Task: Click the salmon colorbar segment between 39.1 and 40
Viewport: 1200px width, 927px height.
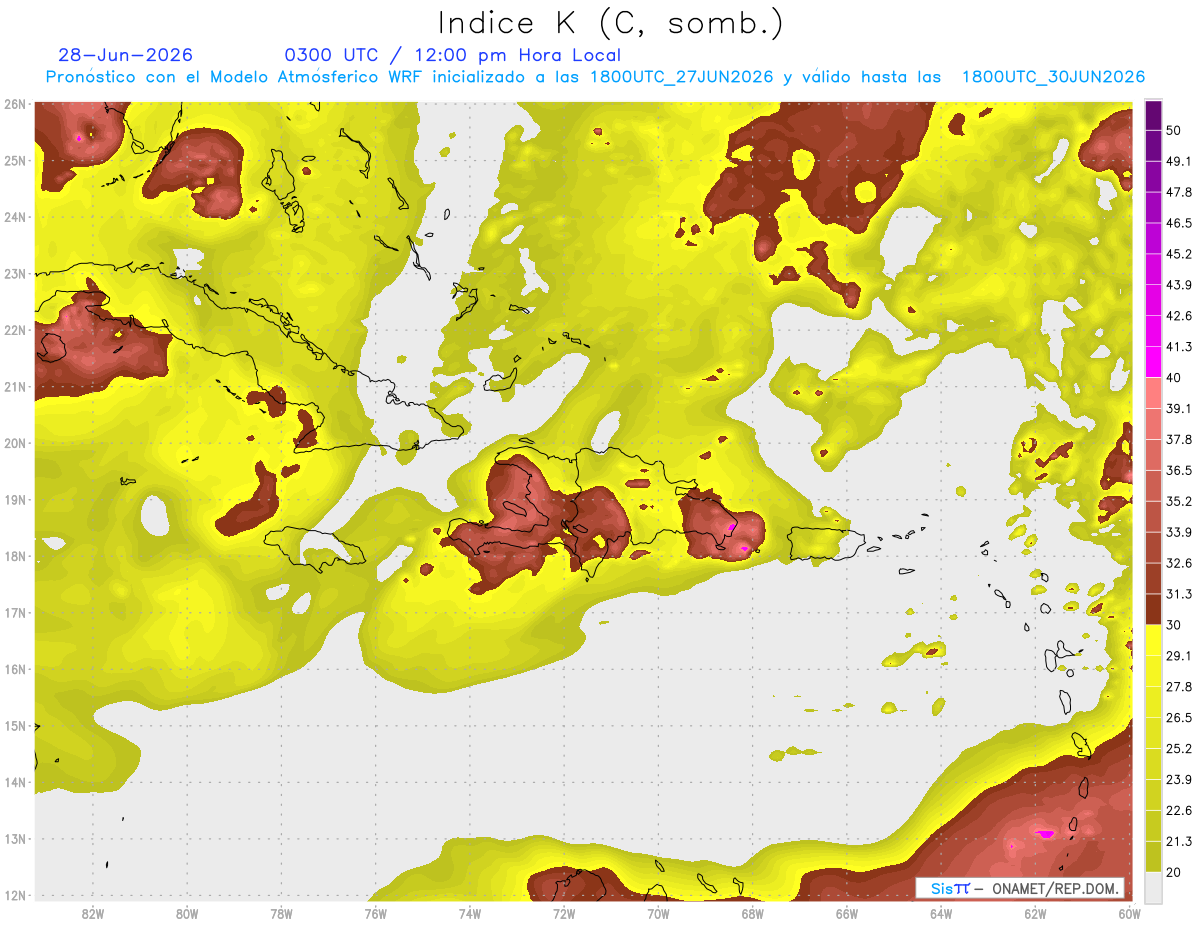Action: [x=1154, y=393]
